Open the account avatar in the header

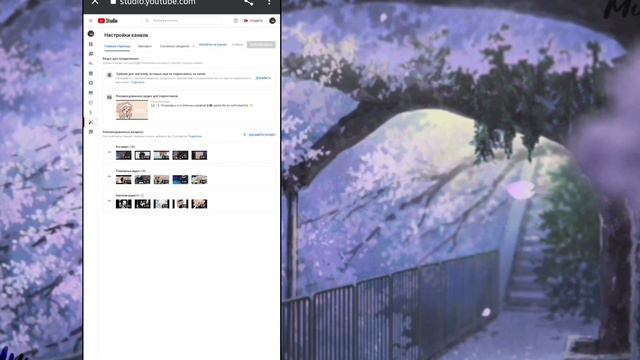point(272,20)
